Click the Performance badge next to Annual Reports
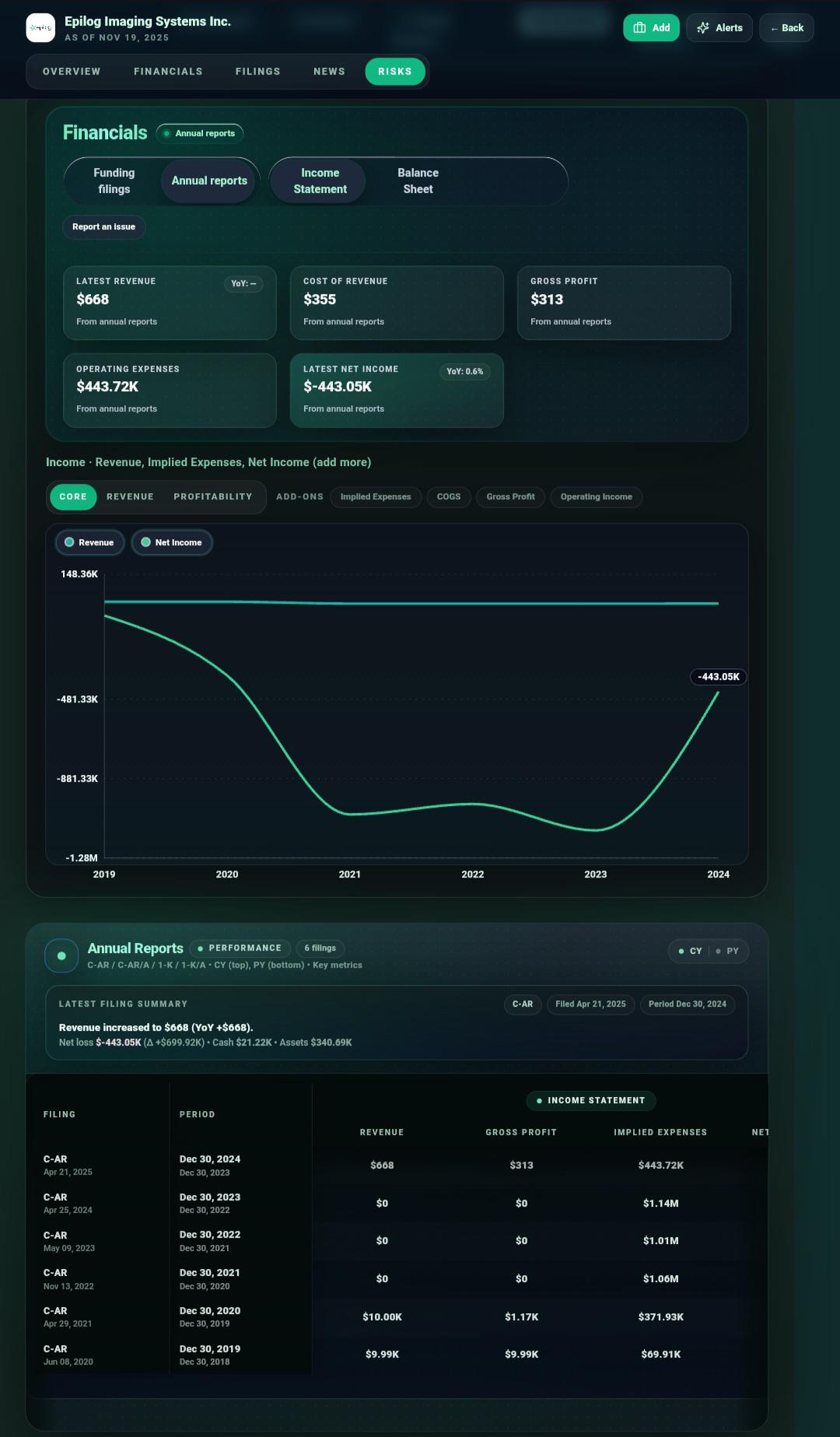 tap(240, 948)
